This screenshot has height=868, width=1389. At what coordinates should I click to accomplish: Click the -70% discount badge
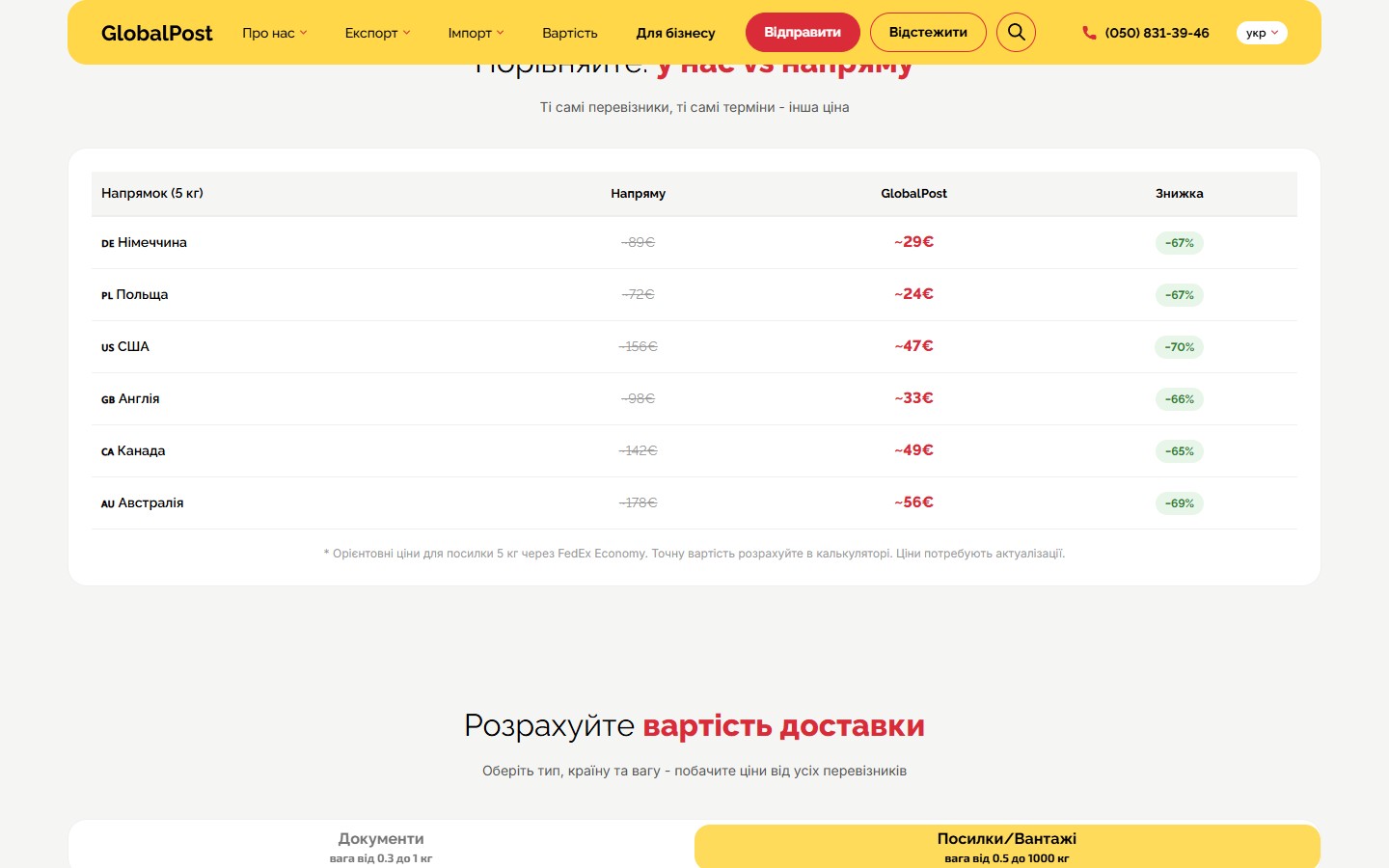pos(1179,347)
